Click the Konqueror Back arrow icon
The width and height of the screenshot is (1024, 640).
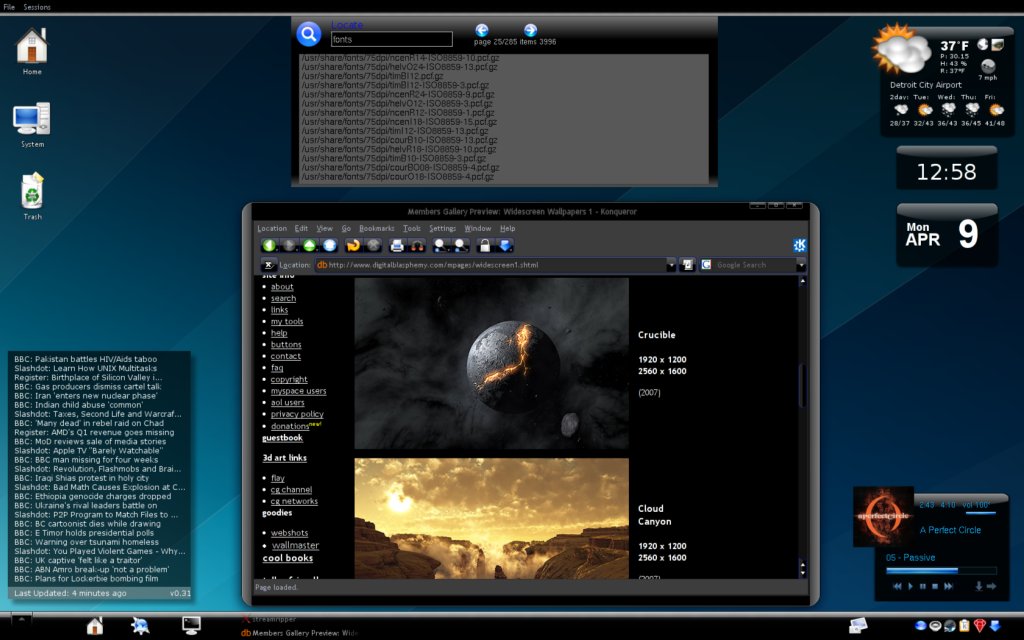269,246
